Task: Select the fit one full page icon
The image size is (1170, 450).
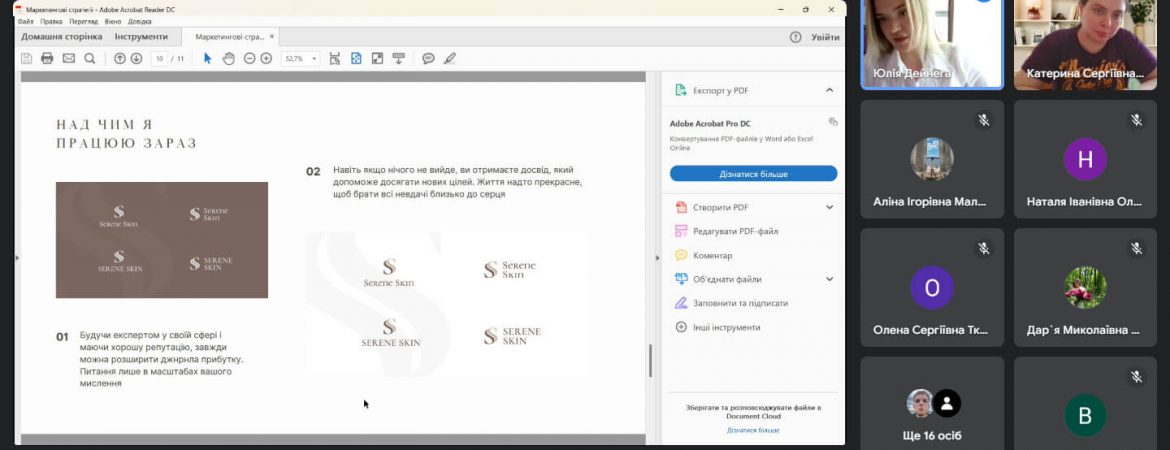Action: [356, 58]
